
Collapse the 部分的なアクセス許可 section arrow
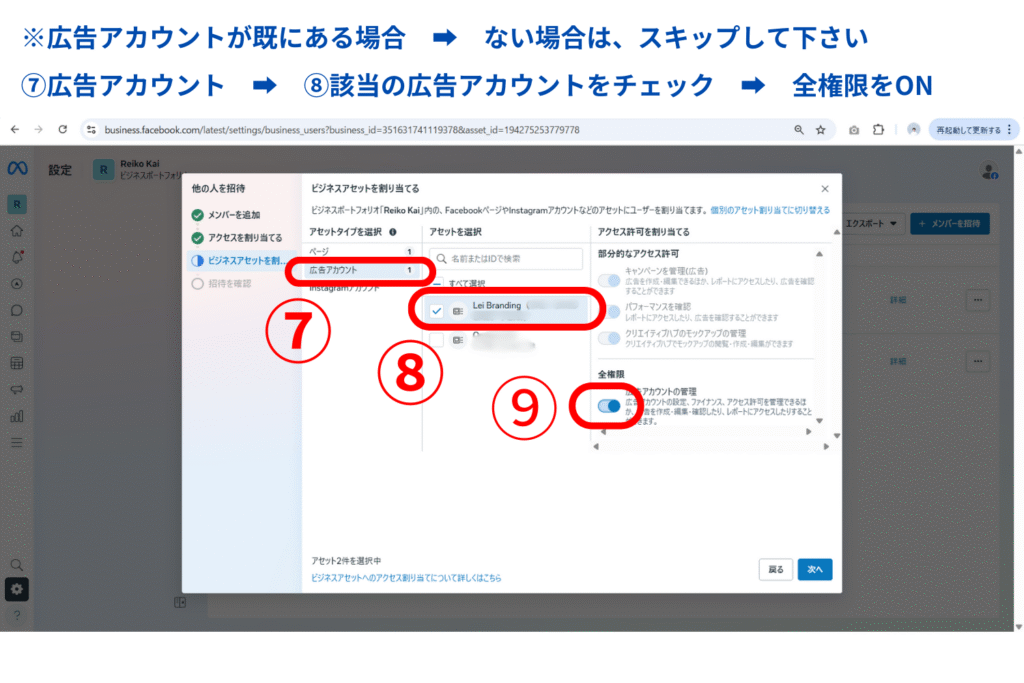click(819, 253)
